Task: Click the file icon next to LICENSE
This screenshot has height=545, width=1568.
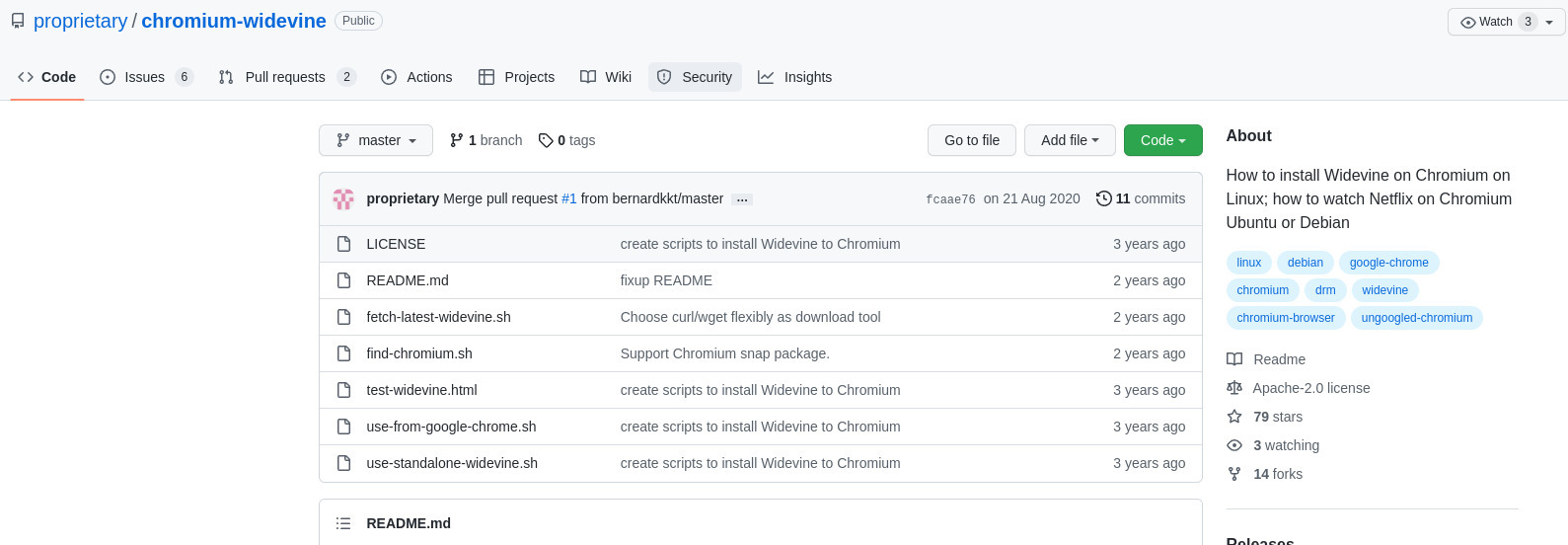Action: pos(343,244)
